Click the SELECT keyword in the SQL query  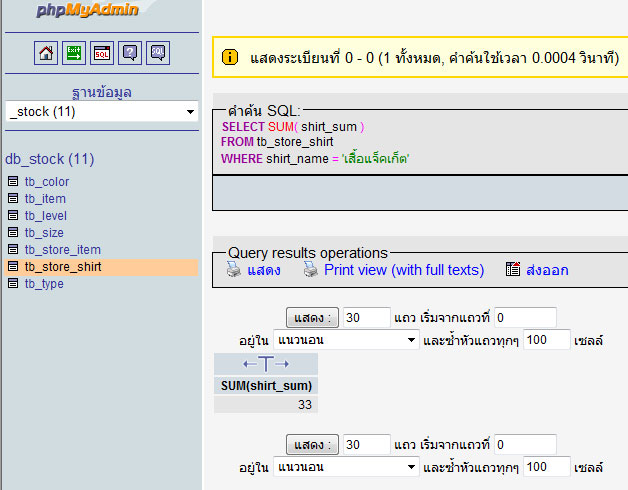click(x=243, y=127)
